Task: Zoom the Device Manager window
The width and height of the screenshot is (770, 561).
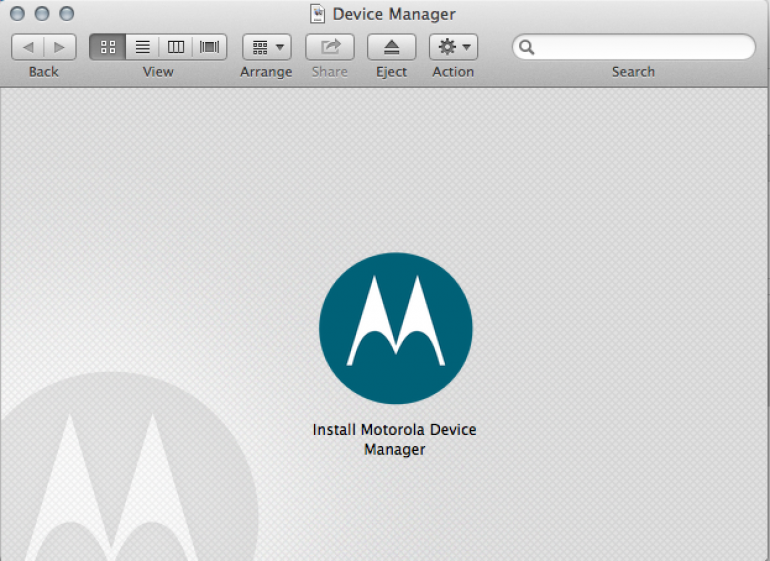Action: (x=66, y=14)
